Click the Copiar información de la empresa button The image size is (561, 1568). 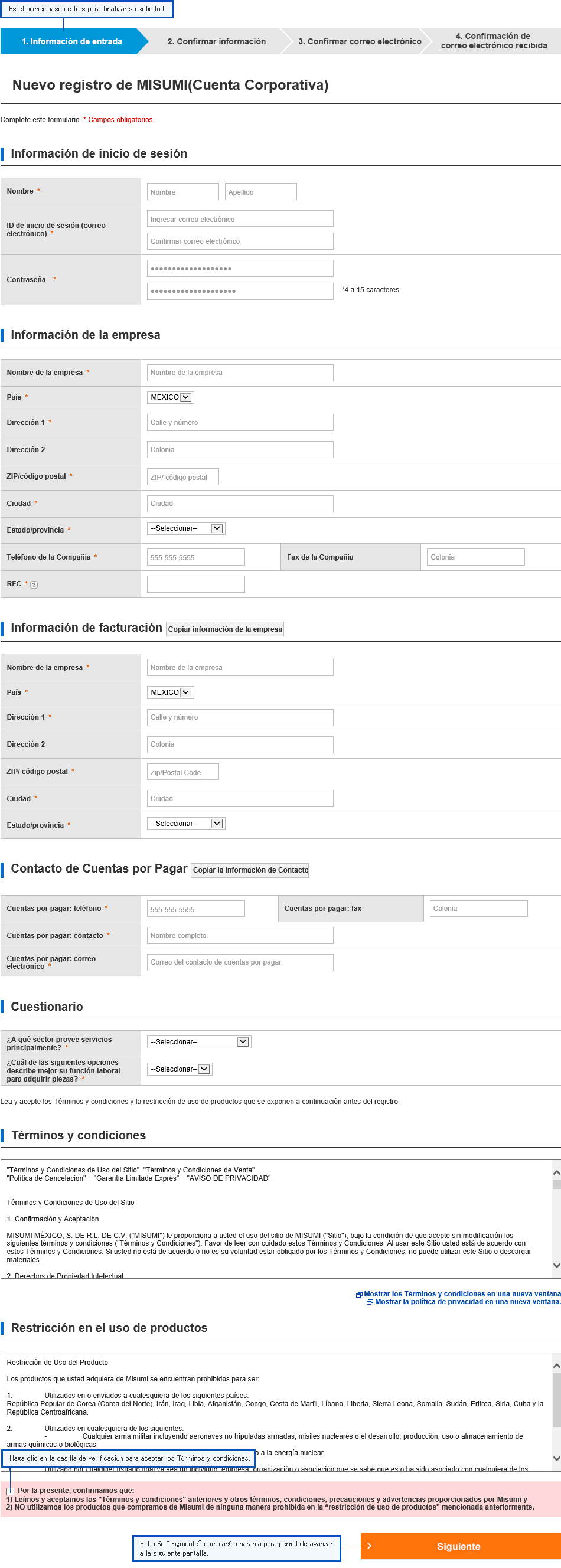click(x=225, y=629)
